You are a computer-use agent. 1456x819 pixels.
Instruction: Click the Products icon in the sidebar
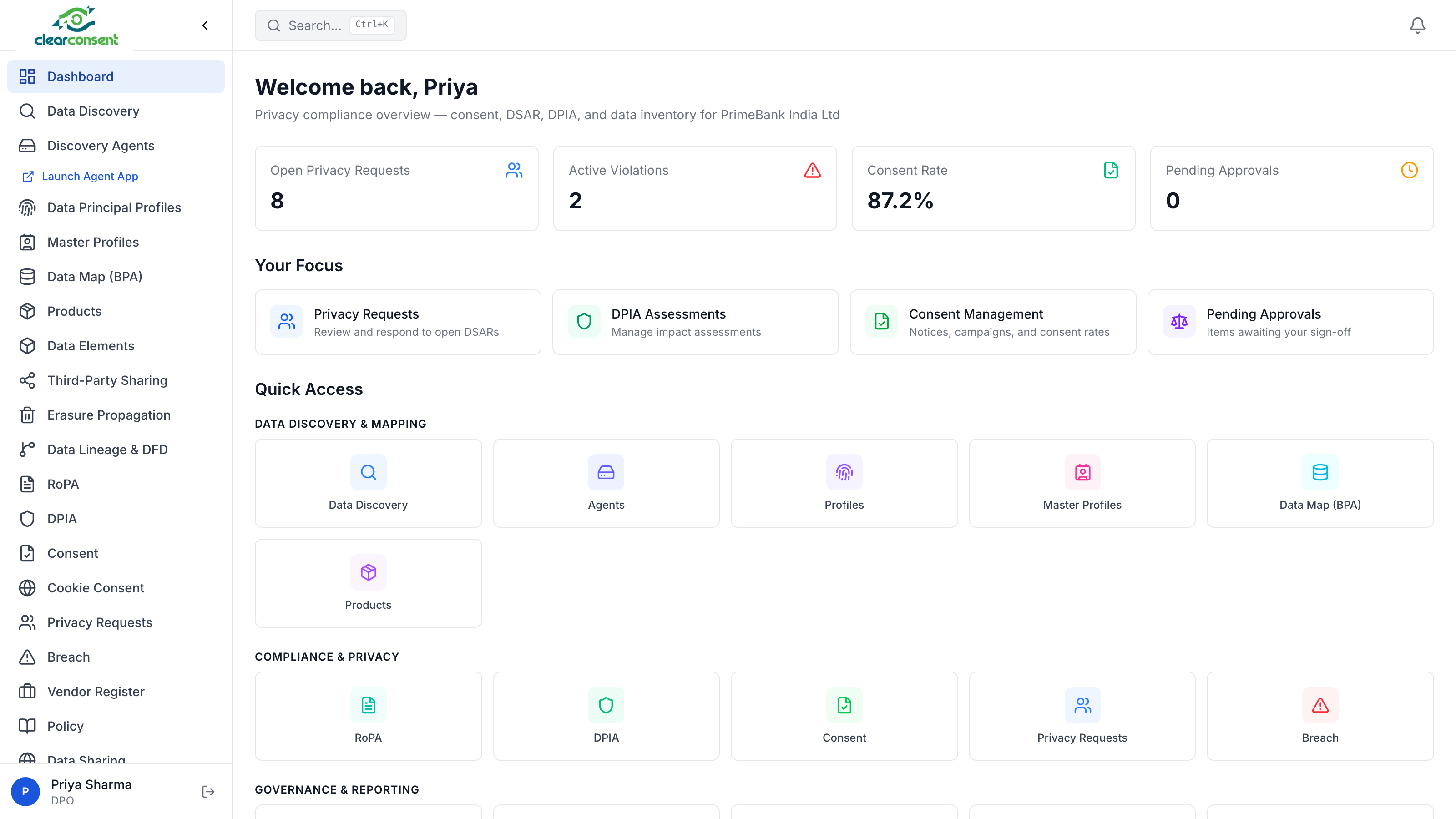(x=27, y=311)
